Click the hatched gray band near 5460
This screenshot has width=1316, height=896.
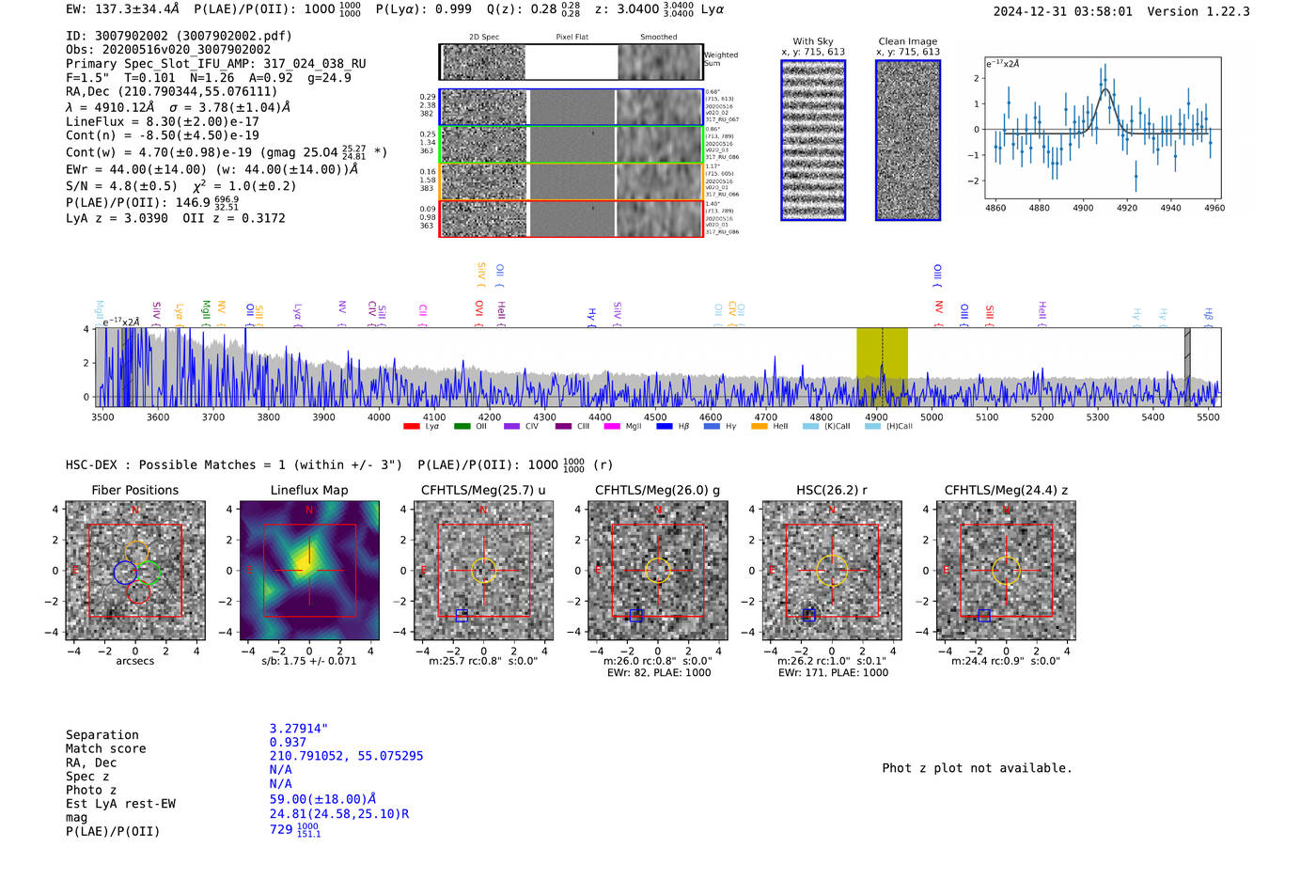point(1187,367)
